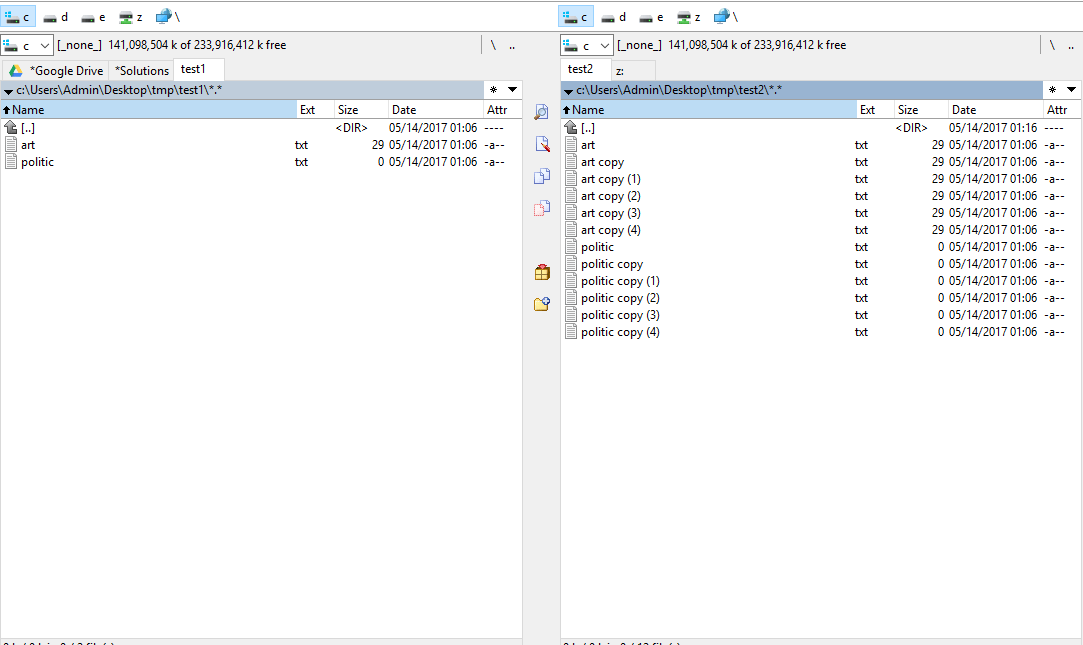Edit selected file with the pencil icon
This screenshot has width=1083, height=645.
(542, 144)
